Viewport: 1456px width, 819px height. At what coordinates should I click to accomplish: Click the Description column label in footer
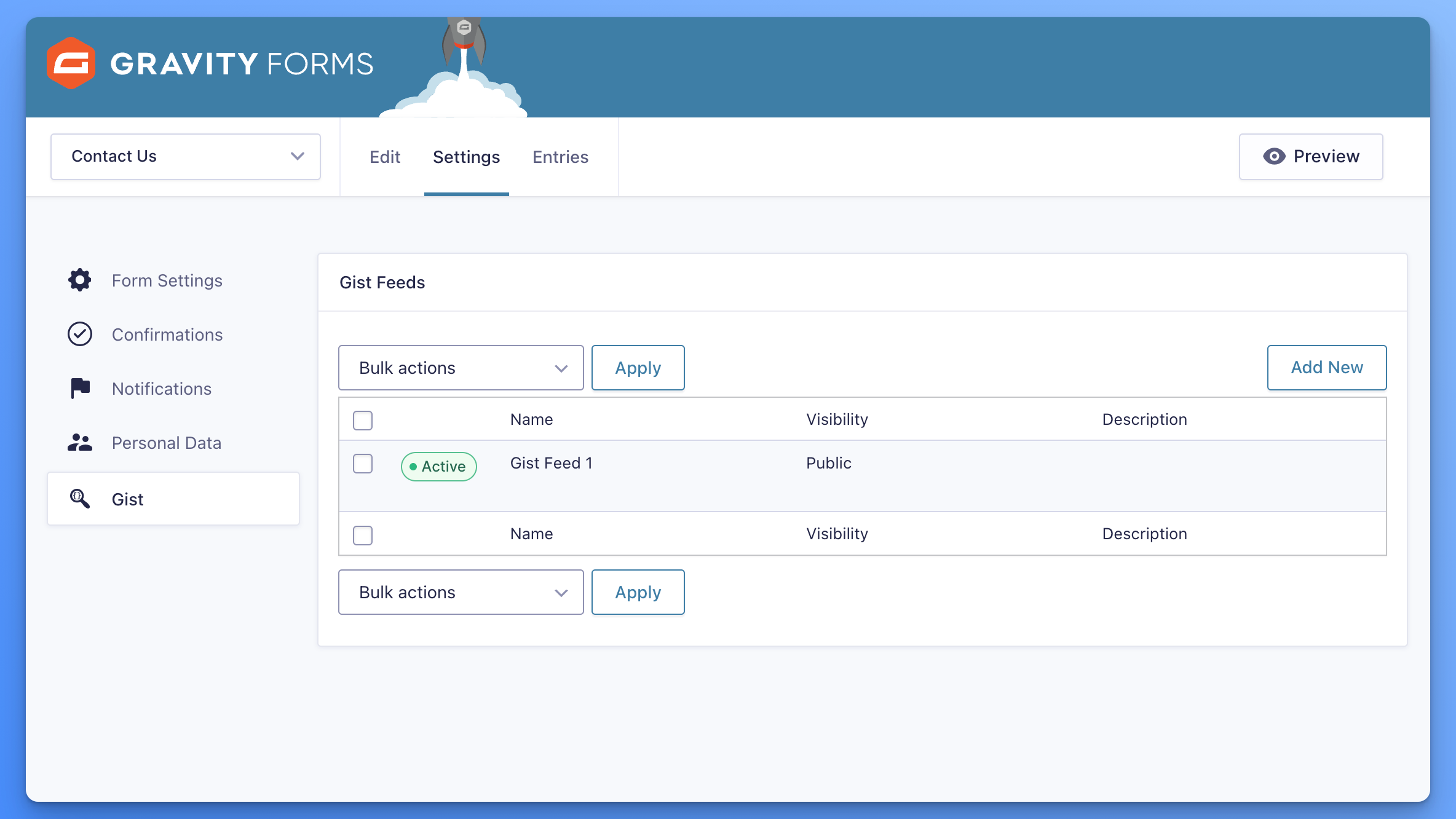1144,534
